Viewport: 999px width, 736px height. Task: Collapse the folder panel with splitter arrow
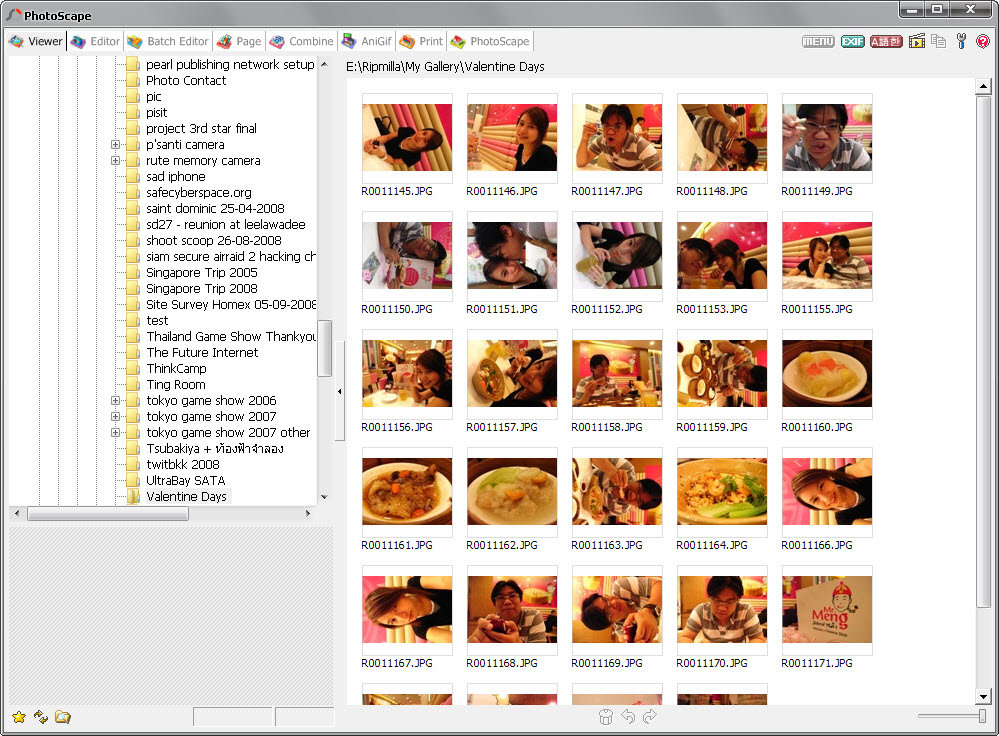click(x=340, y=391)
